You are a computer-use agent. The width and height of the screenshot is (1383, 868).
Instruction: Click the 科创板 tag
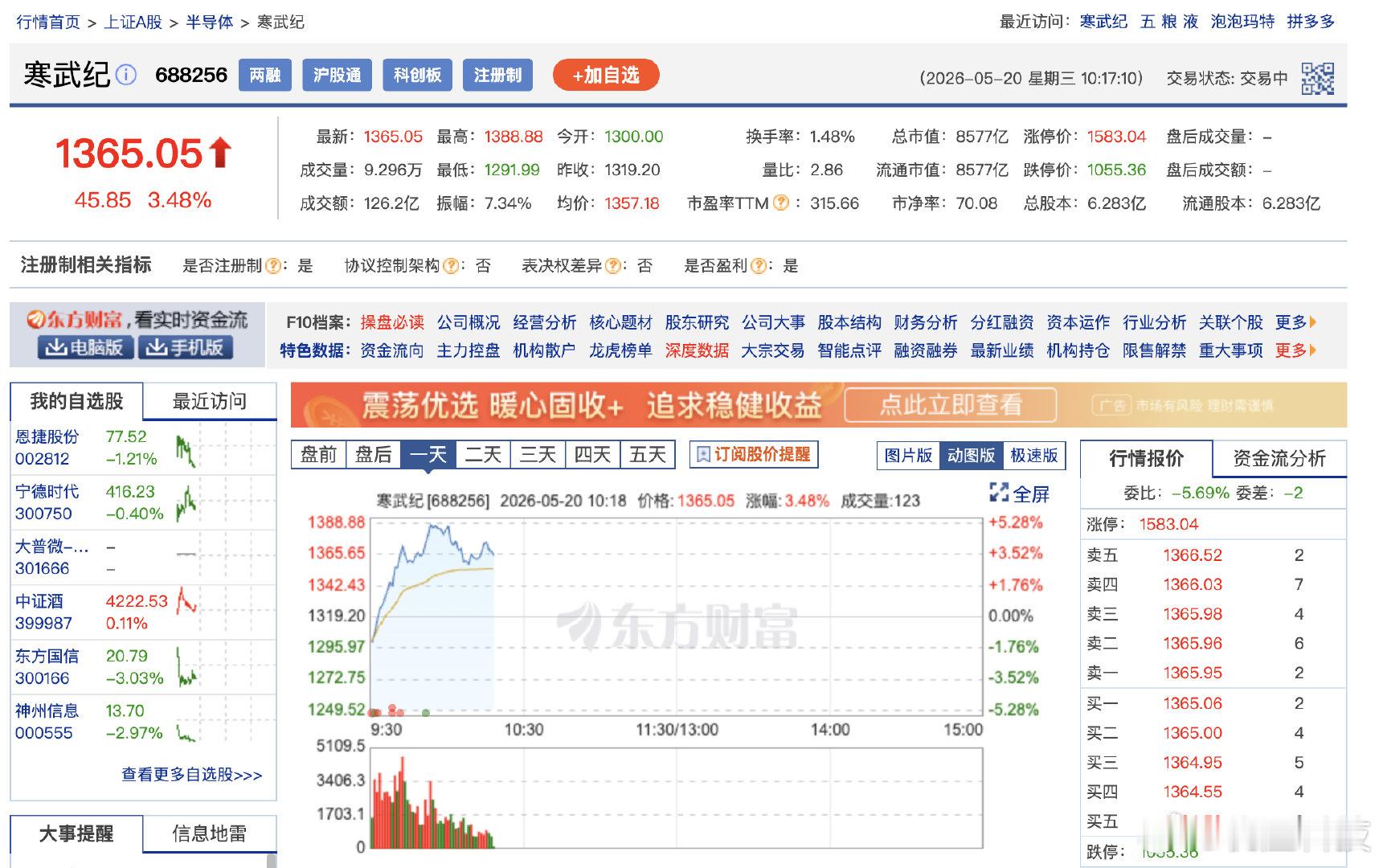pos(418,76)
